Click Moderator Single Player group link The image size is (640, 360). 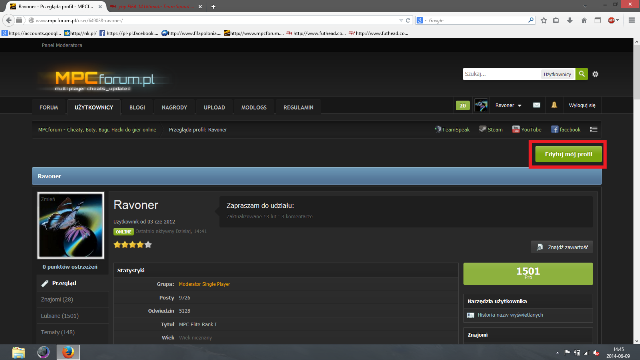(x=204, y=284)
